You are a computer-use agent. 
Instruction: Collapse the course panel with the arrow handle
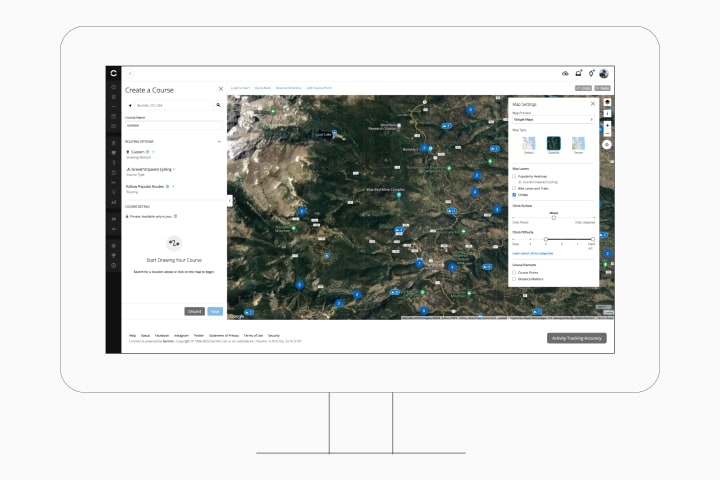pos(230,201)
